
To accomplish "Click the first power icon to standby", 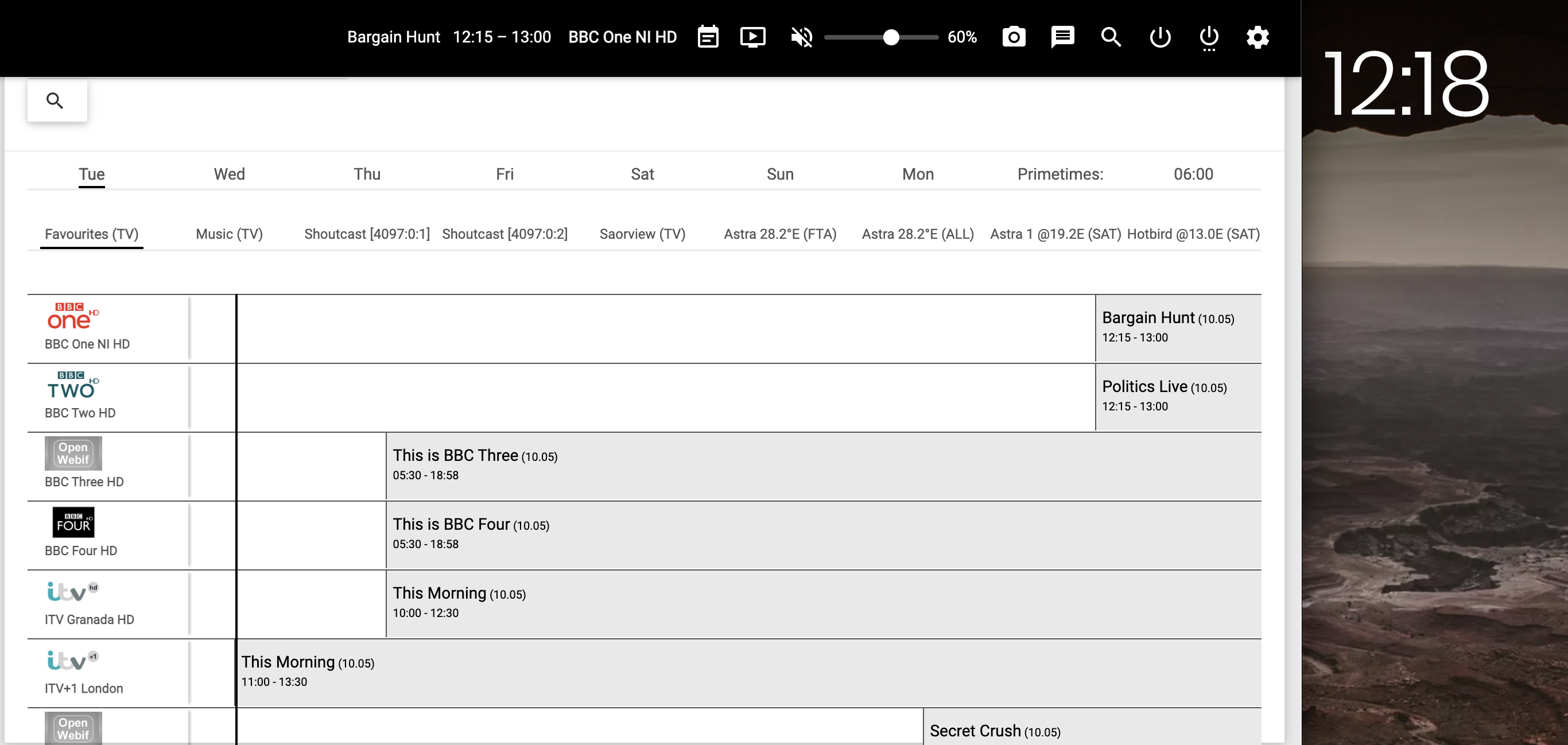I will click(1160, 37).
